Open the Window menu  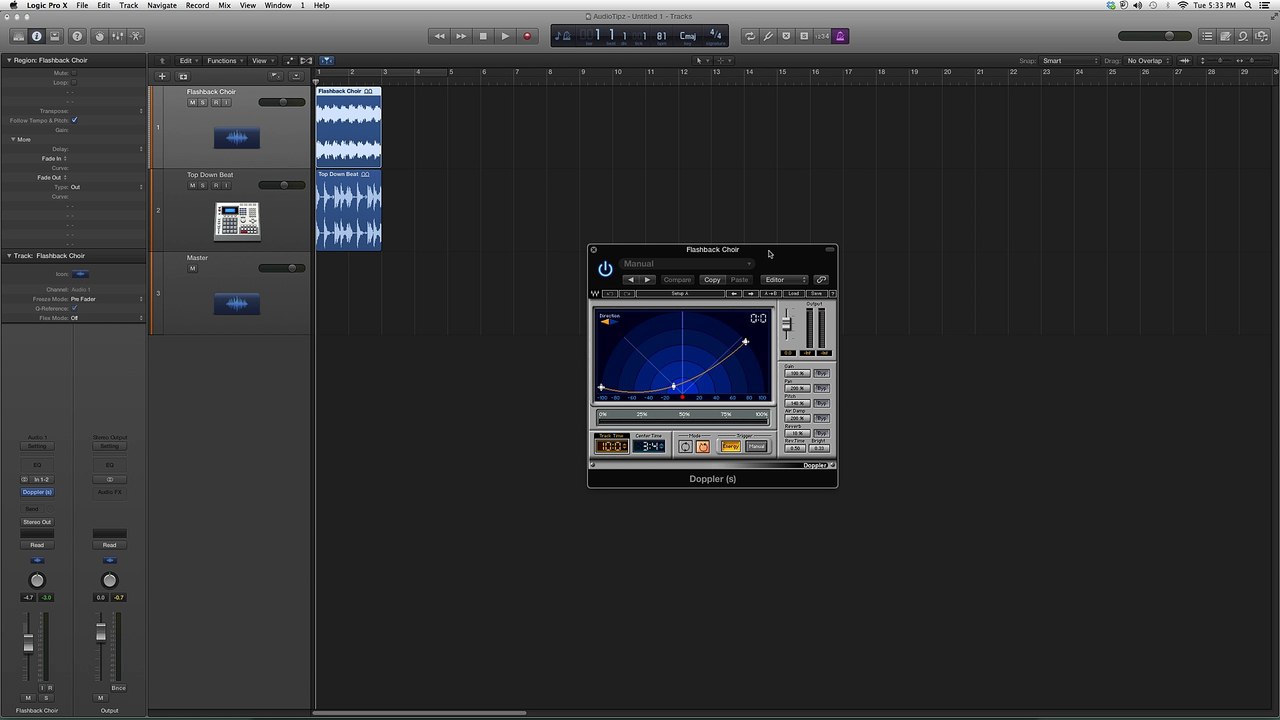pyautogui.click(x=278, y=5)
